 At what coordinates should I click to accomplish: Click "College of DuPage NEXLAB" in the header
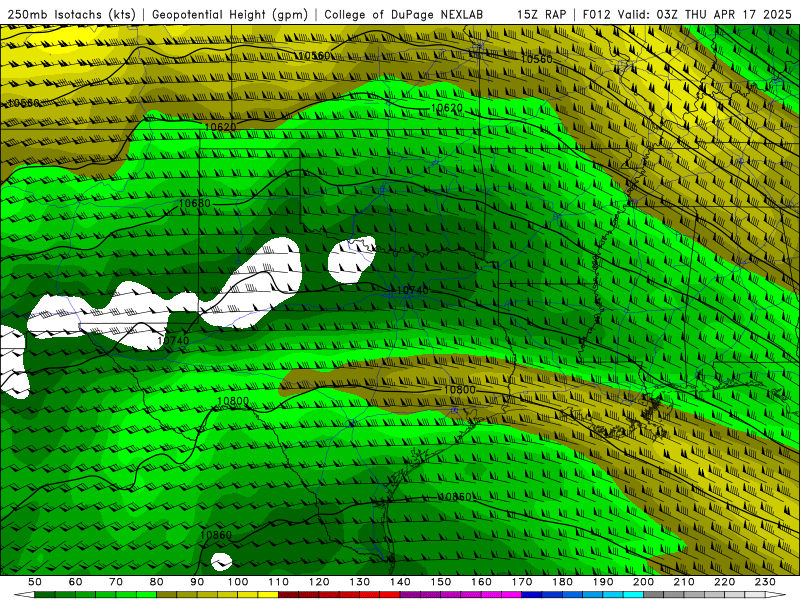[404, 15]
